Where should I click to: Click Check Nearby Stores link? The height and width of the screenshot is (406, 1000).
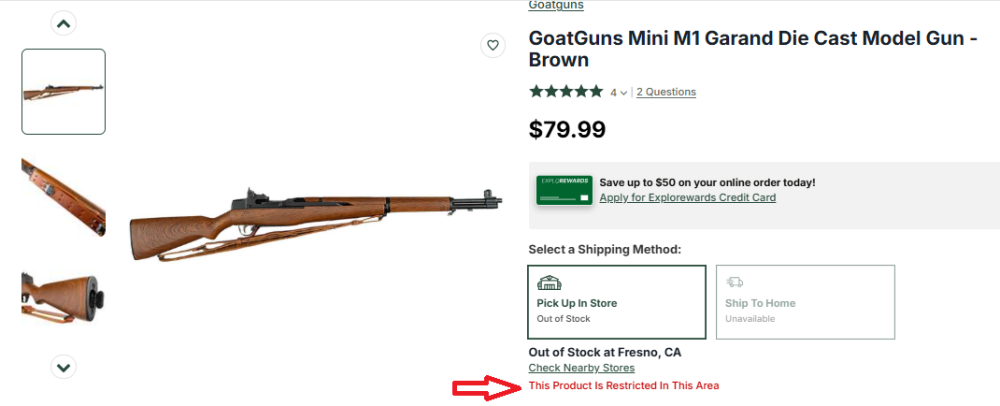tap(581, 368)
